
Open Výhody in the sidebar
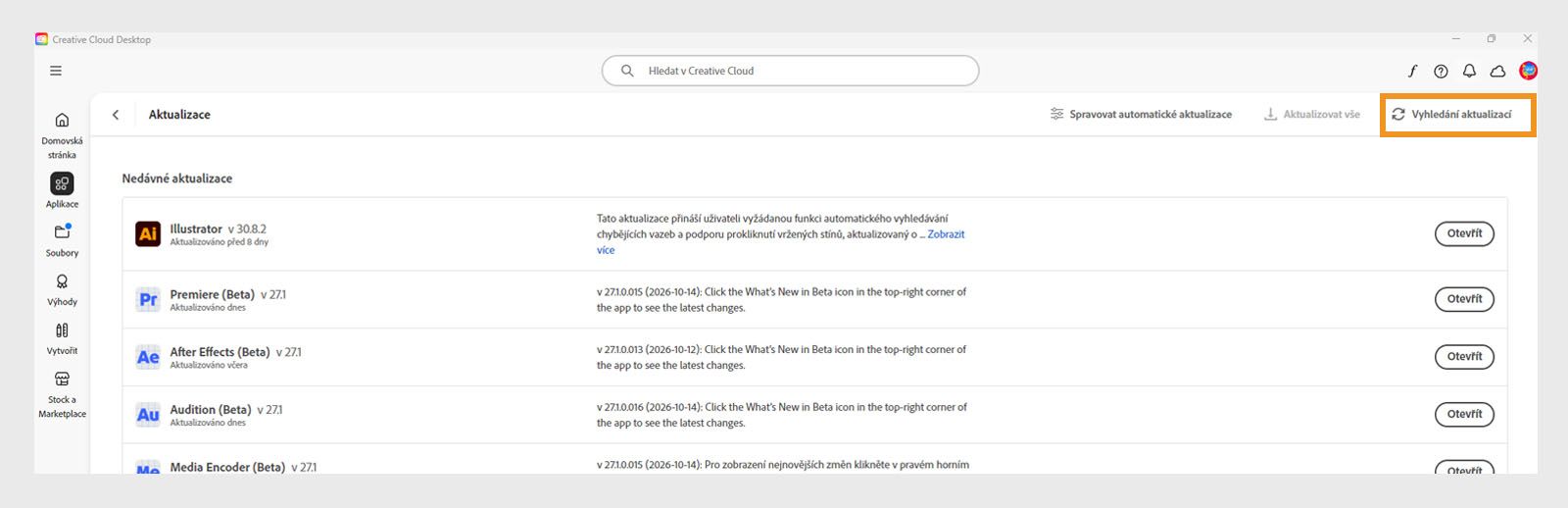pos(62,289)
